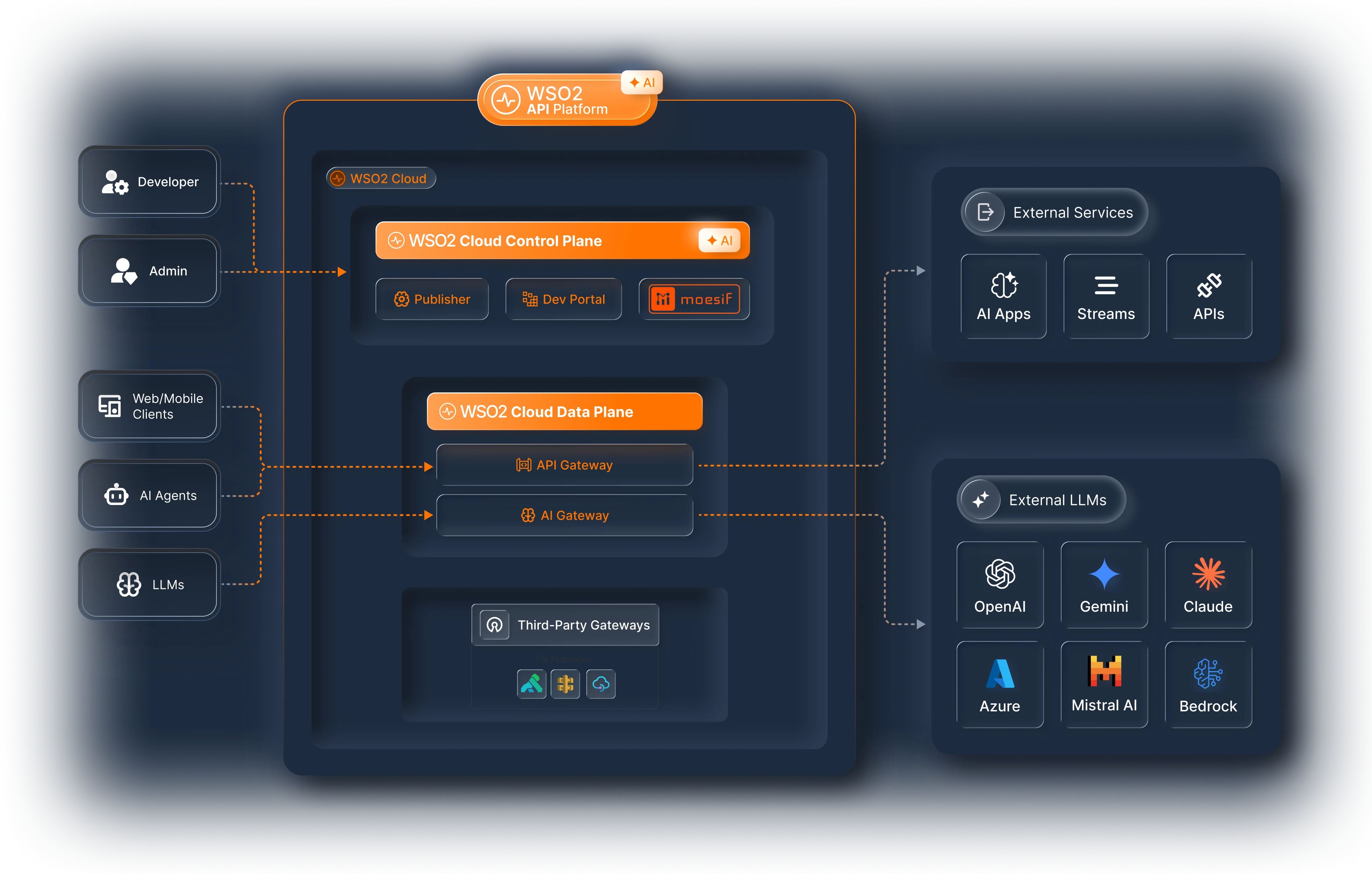Select the AI Gateway box

(565, 515)
